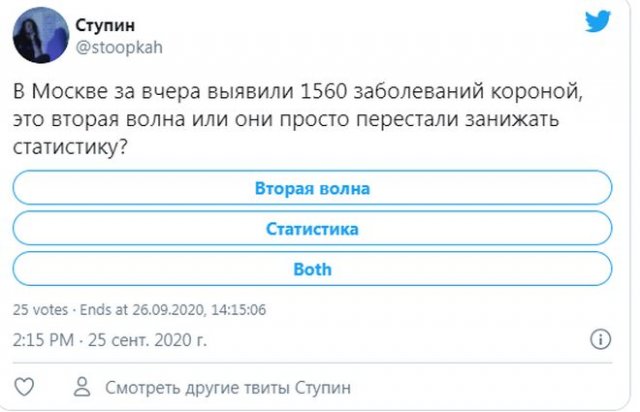640x412 pixels.
Task: Click the person icon beside Смотреть другие твиты
Action: (82, 386)
